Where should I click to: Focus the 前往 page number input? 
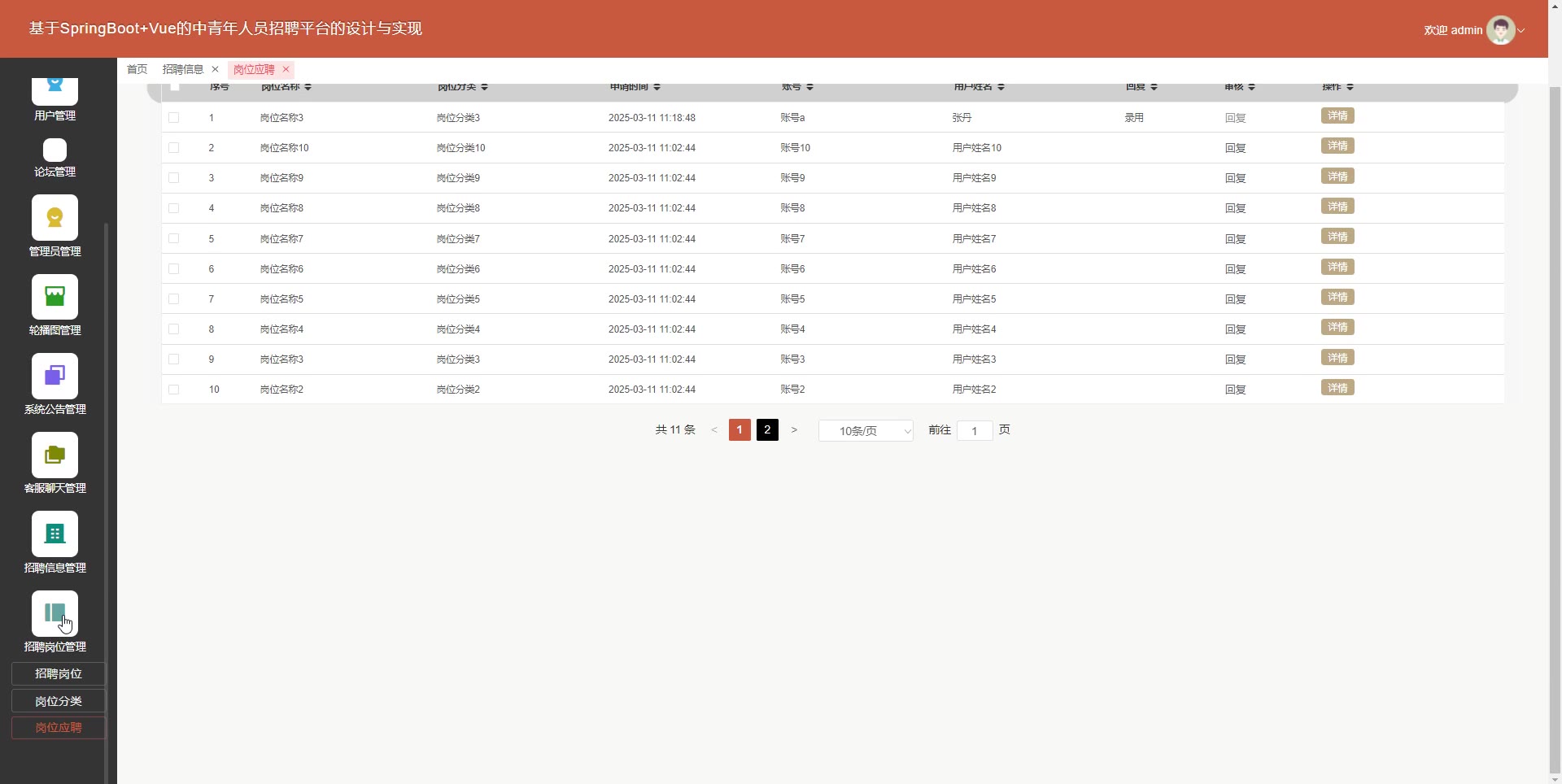975,430
